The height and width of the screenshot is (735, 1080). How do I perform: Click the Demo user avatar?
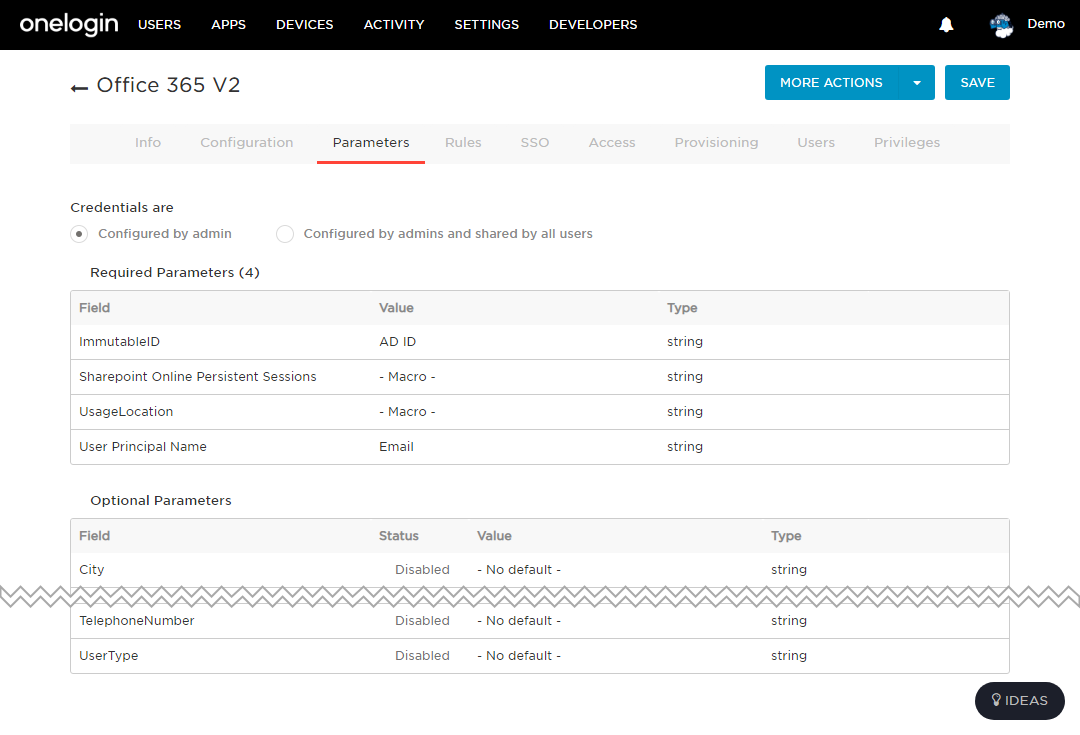click(1001, 25)
